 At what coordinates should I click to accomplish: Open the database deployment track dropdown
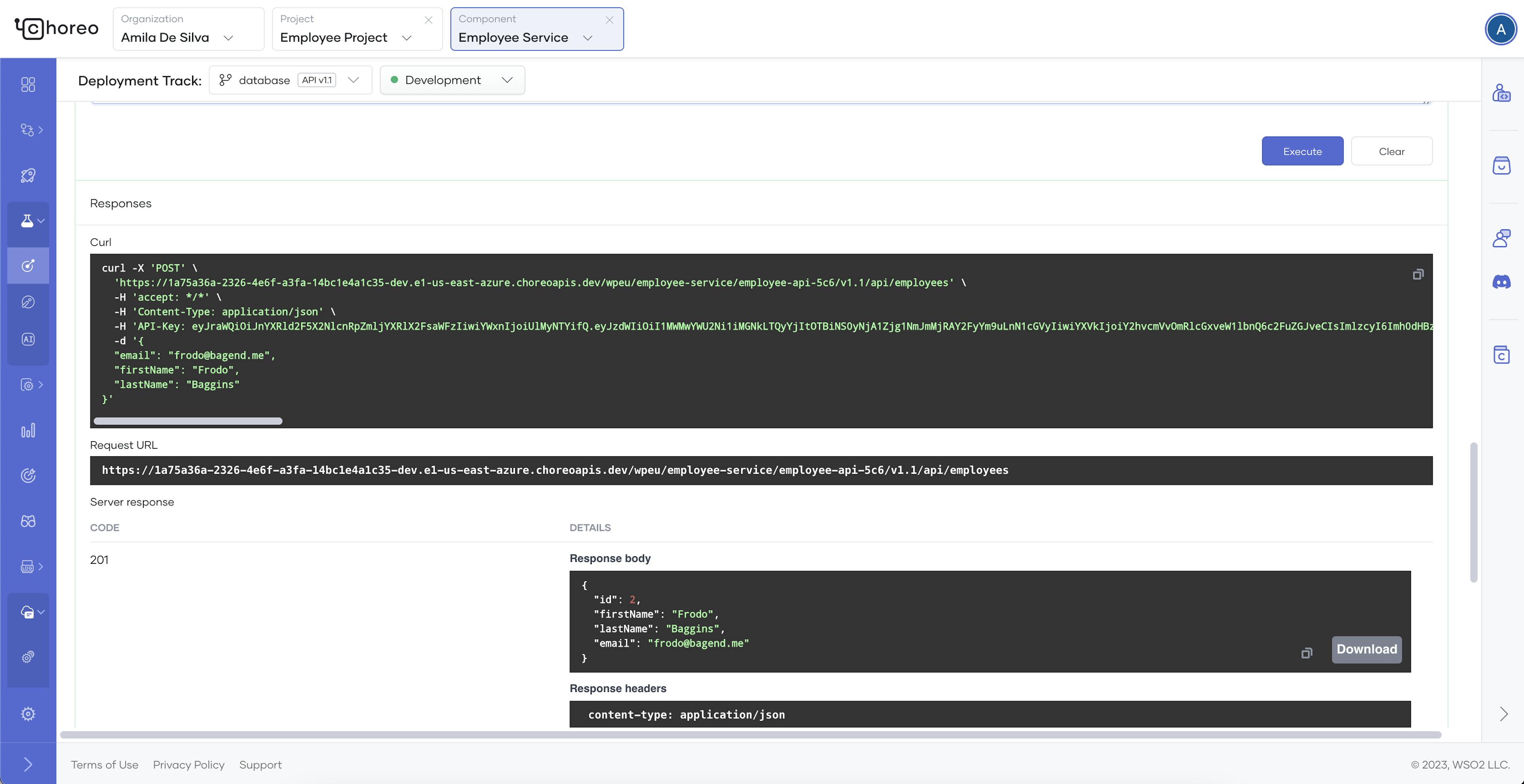(290, 81)
